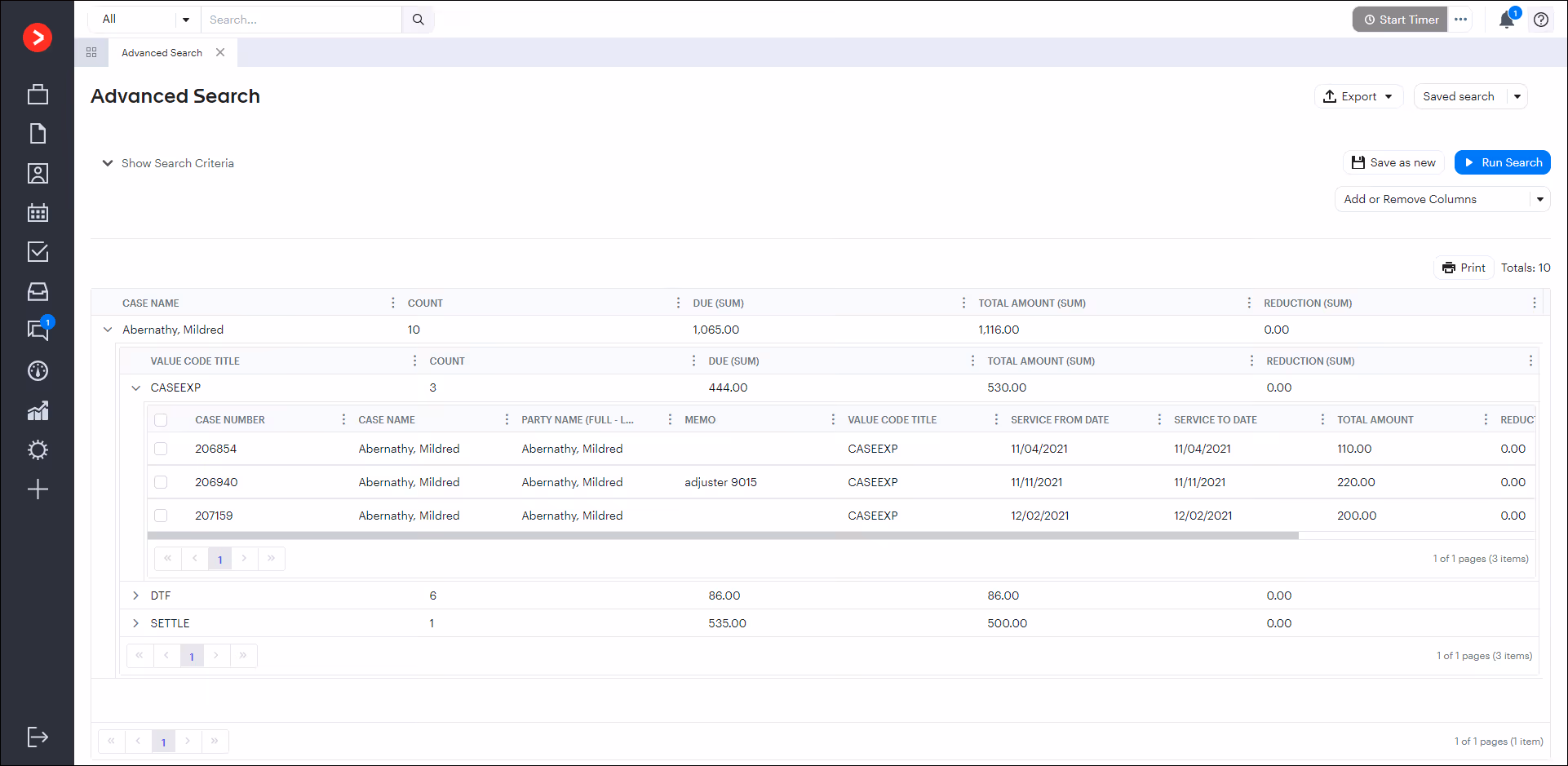
Task: Open the Saved search dropdown arrow
Action: pos(1517,96)
